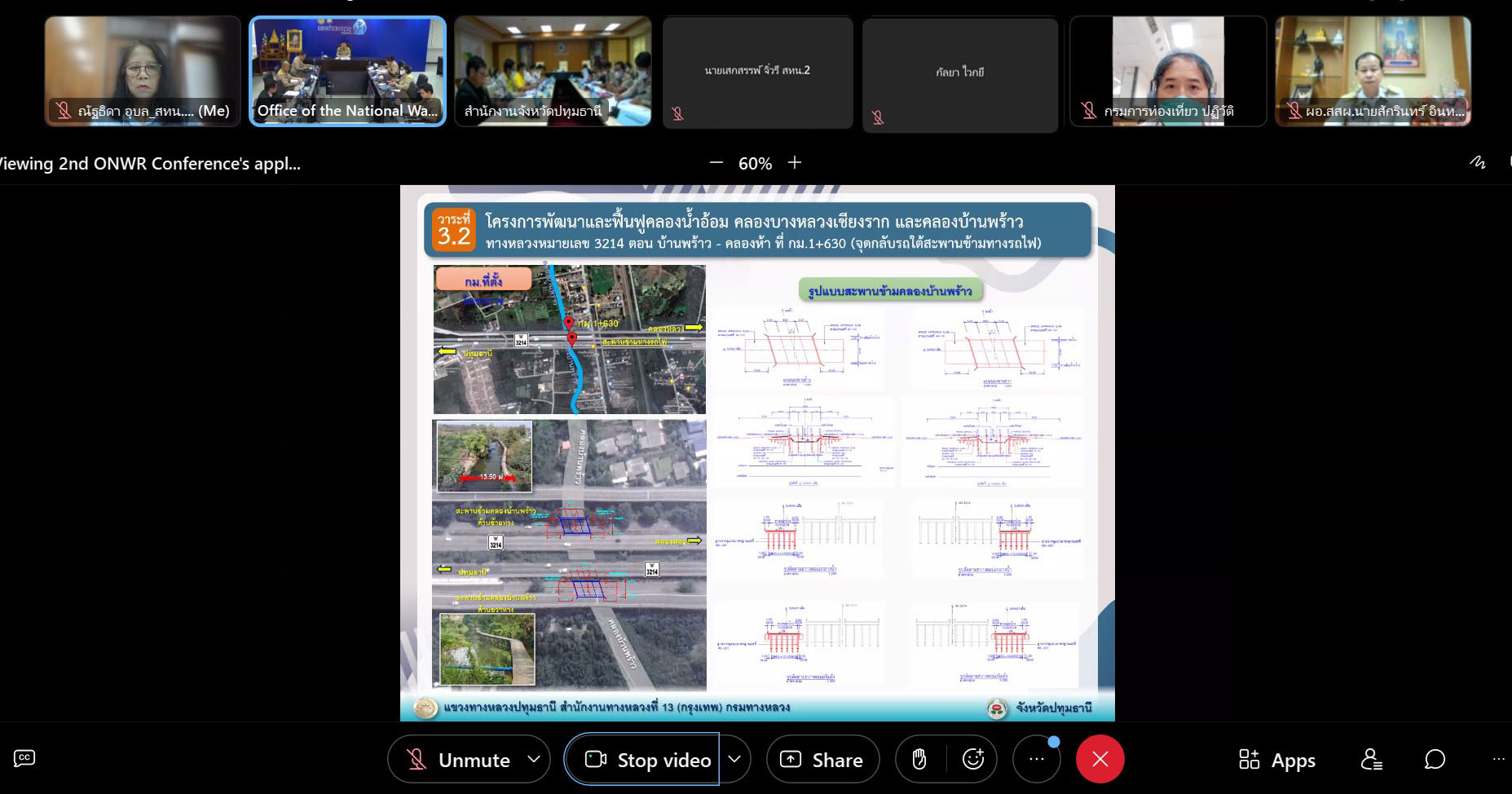This screenshot has height=794, width=1512.
Task: Open far-right panel options ellipsis
Action: [x=1499, y=760]
